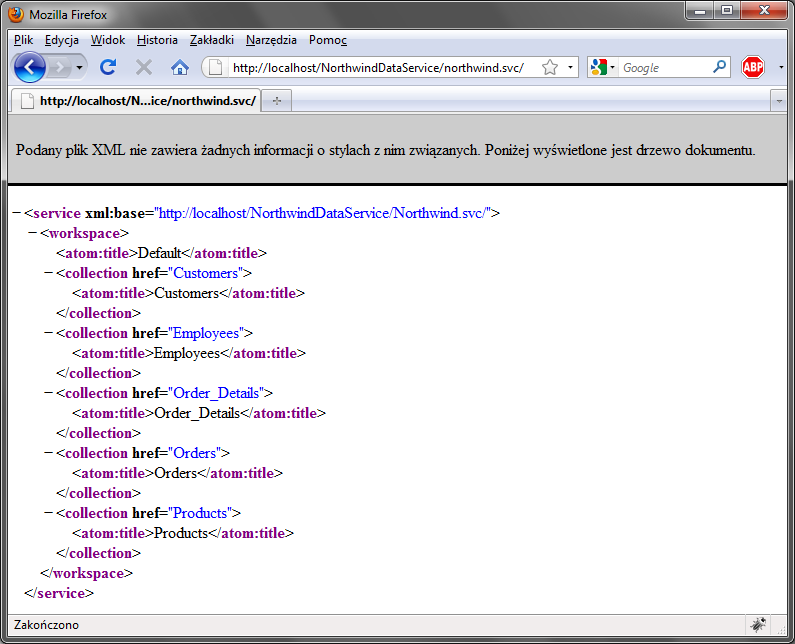795x644 pixels.
Task: Maximize the Firefox window
Action: point(727,11)
